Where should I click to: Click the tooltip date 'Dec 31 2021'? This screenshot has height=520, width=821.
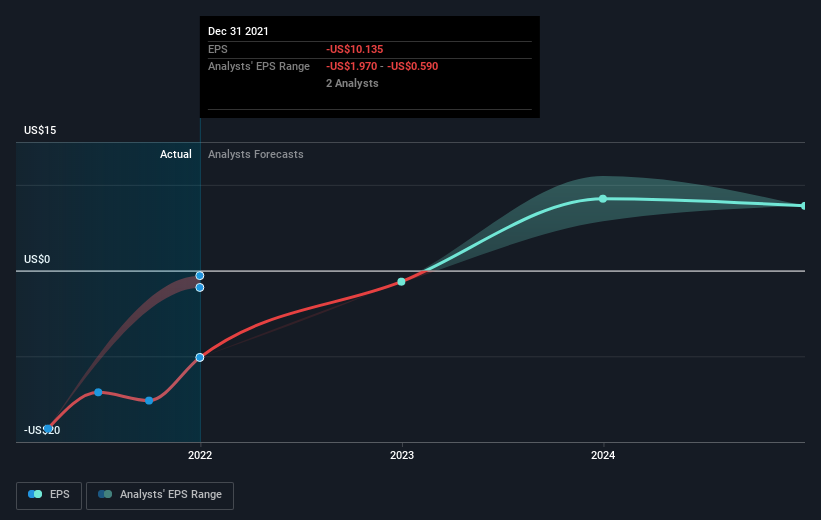click(x=238, y=31)
